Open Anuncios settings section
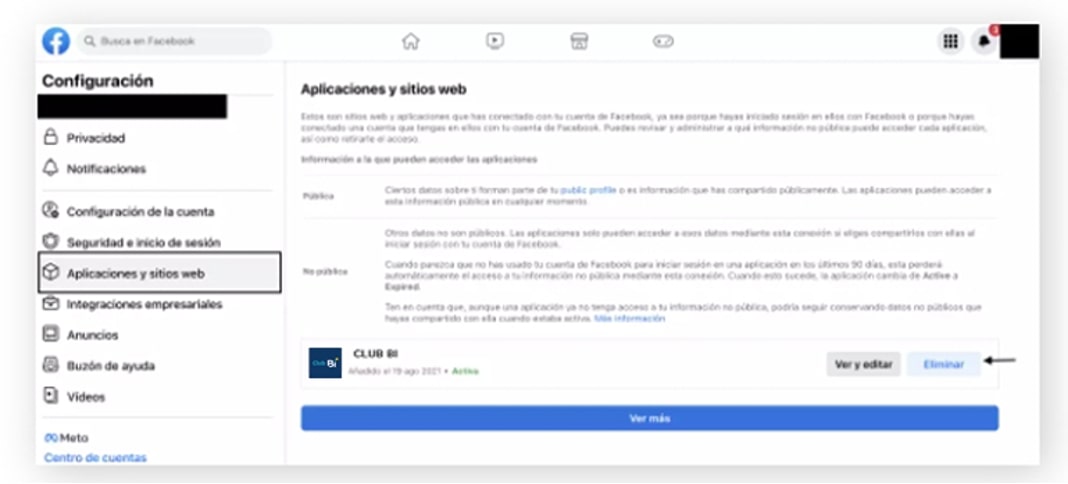The width and height of the screenshot is (1068, 484). coord(92,335)
